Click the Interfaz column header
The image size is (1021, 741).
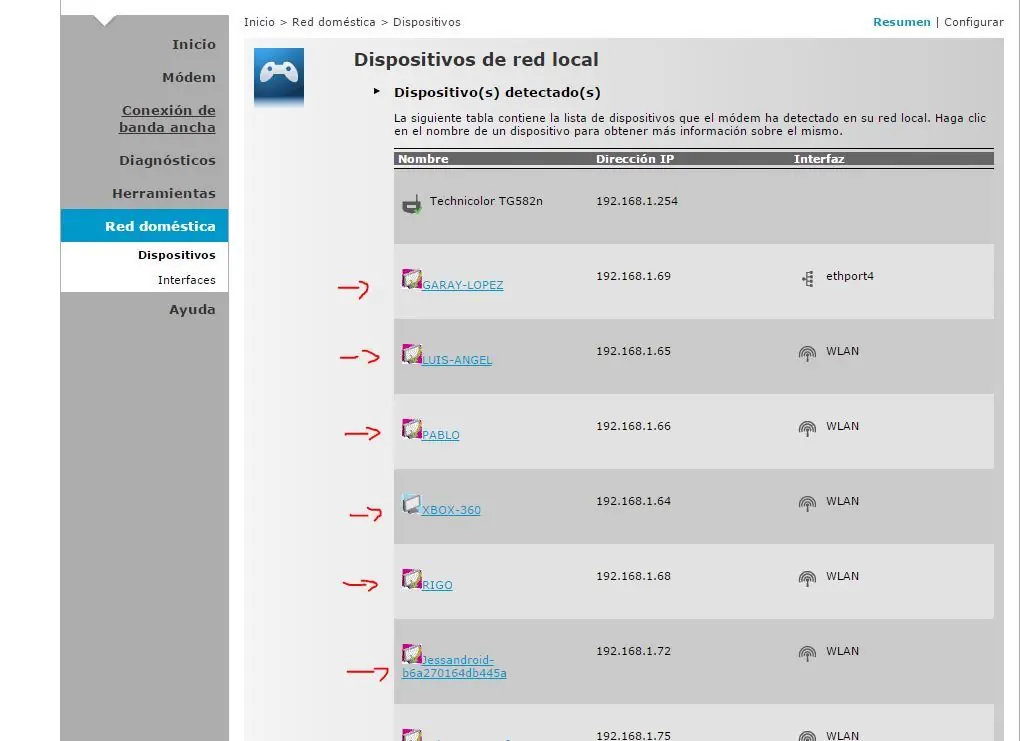pyautogui.click(x=818, y=159)
